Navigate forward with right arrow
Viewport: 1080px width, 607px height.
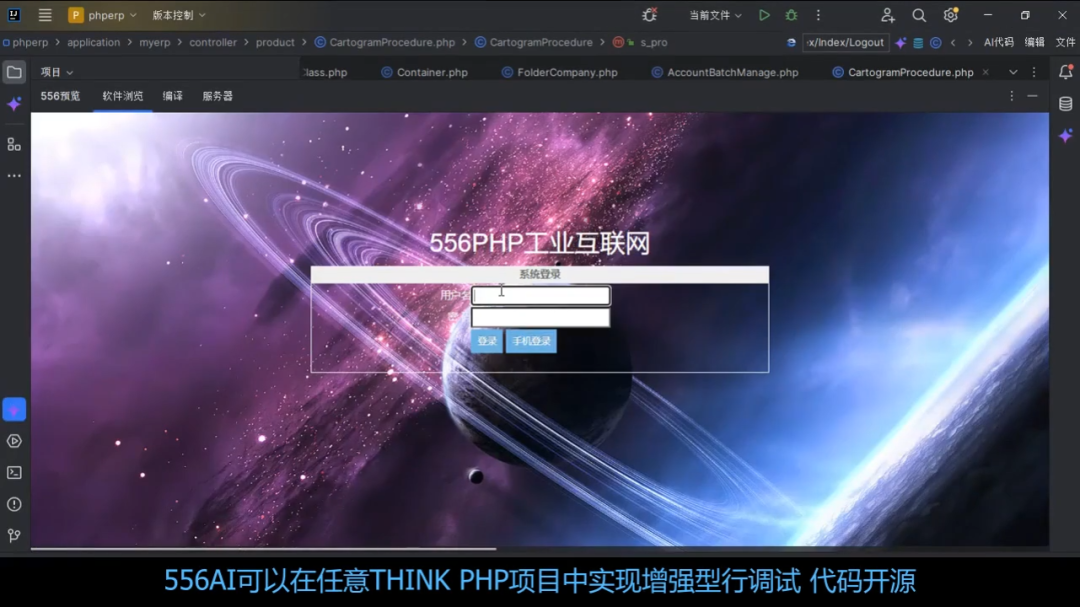pyautogui.click(x=970, y=43)
